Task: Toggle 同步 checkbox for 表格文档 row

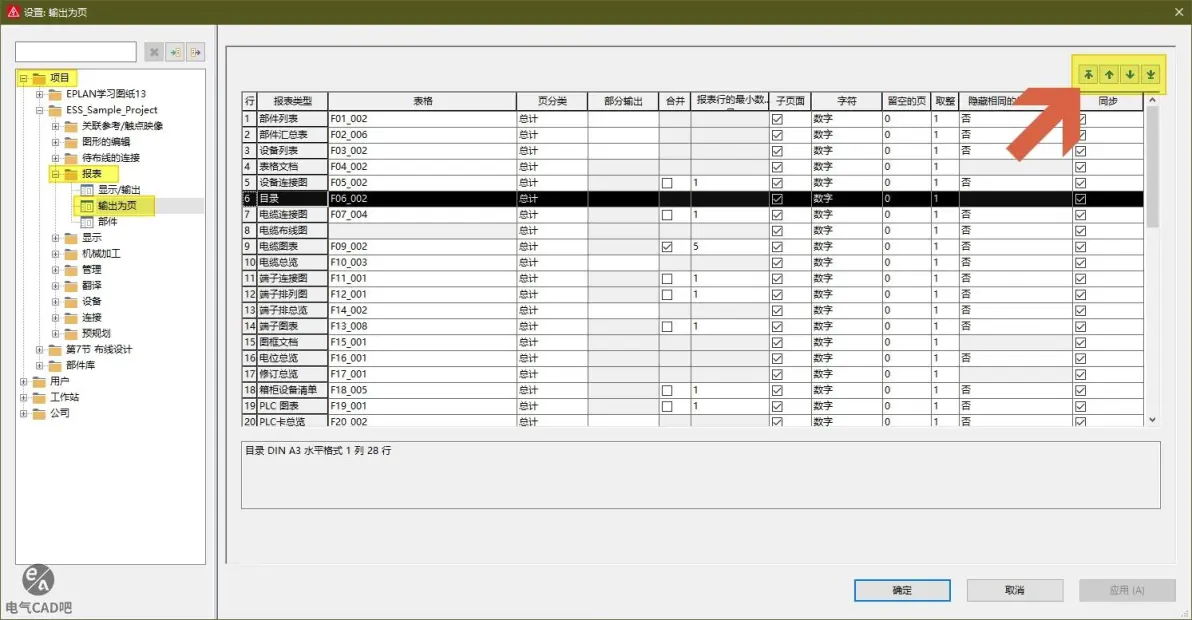Action: pos(1080,167)
